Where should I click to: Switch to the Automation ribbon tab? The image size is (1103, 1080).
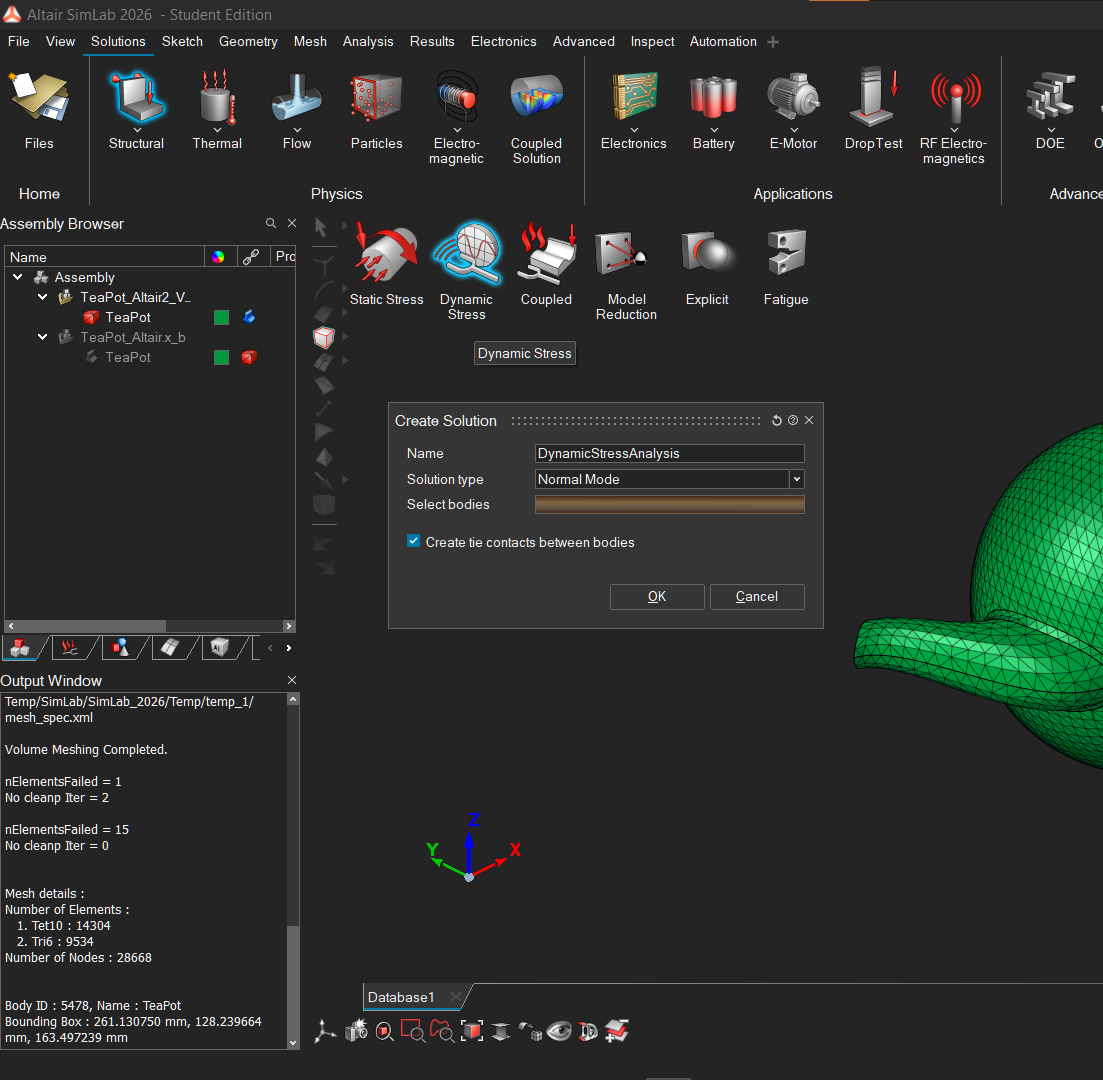tap(723, 42)
